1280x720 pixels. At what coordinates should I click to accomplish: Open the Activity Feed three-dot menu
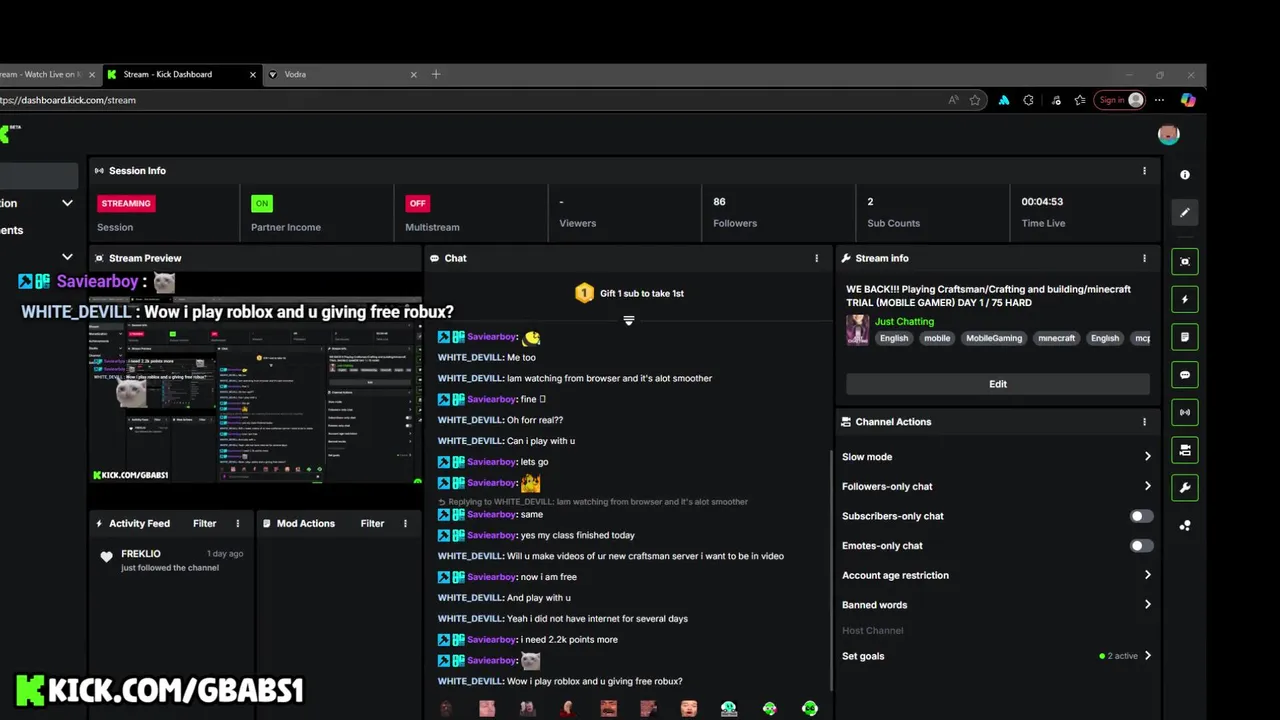point(238,523)
